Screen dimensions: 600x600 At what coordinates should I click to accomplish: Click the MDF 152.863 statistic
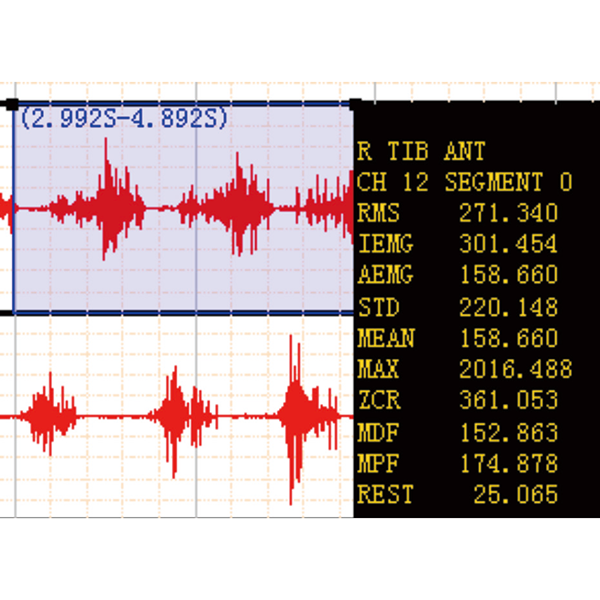(x=457, y=433)
